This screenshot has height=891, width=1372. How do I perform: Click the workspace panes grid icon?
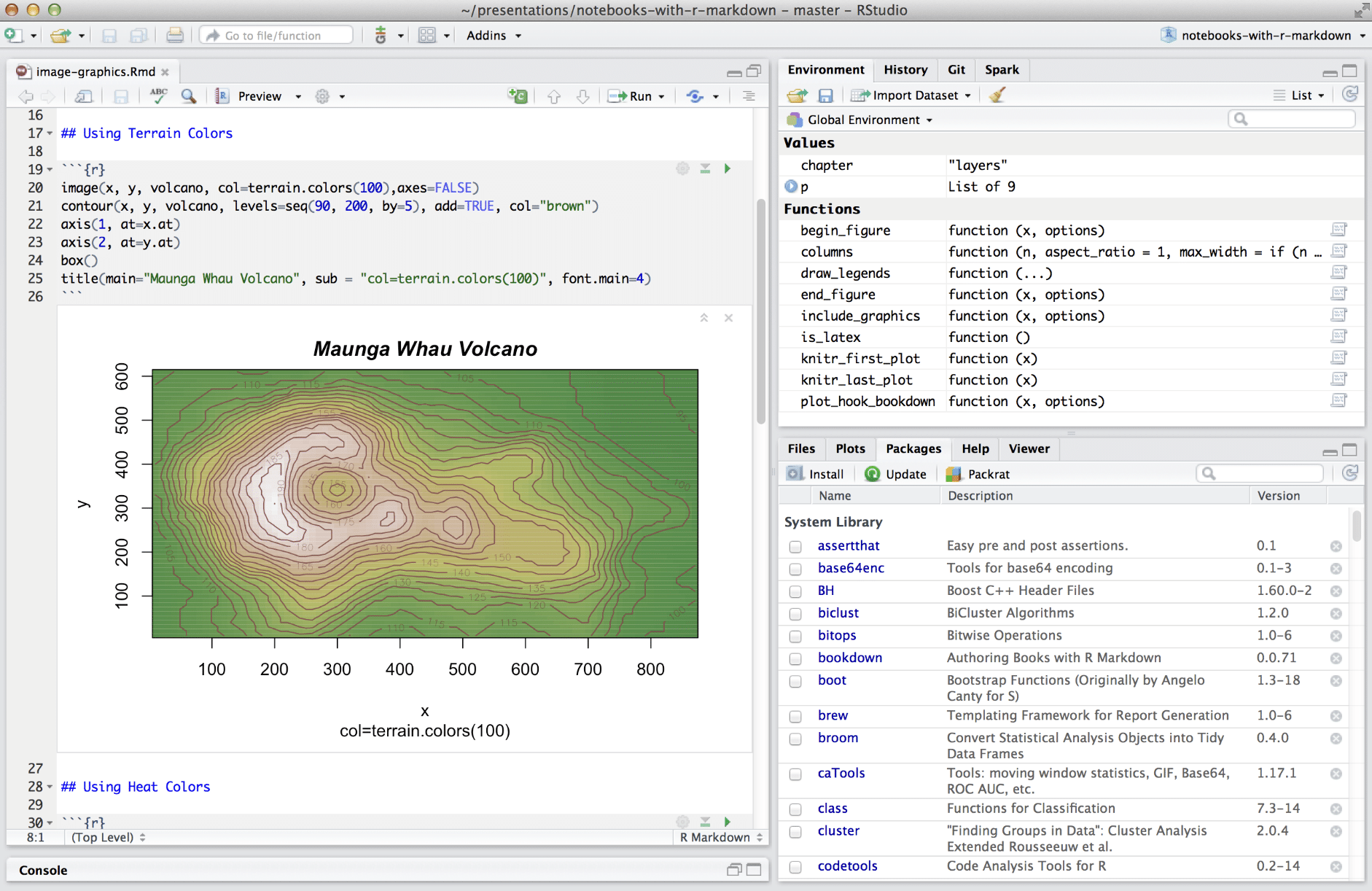(x=427, y=35)
